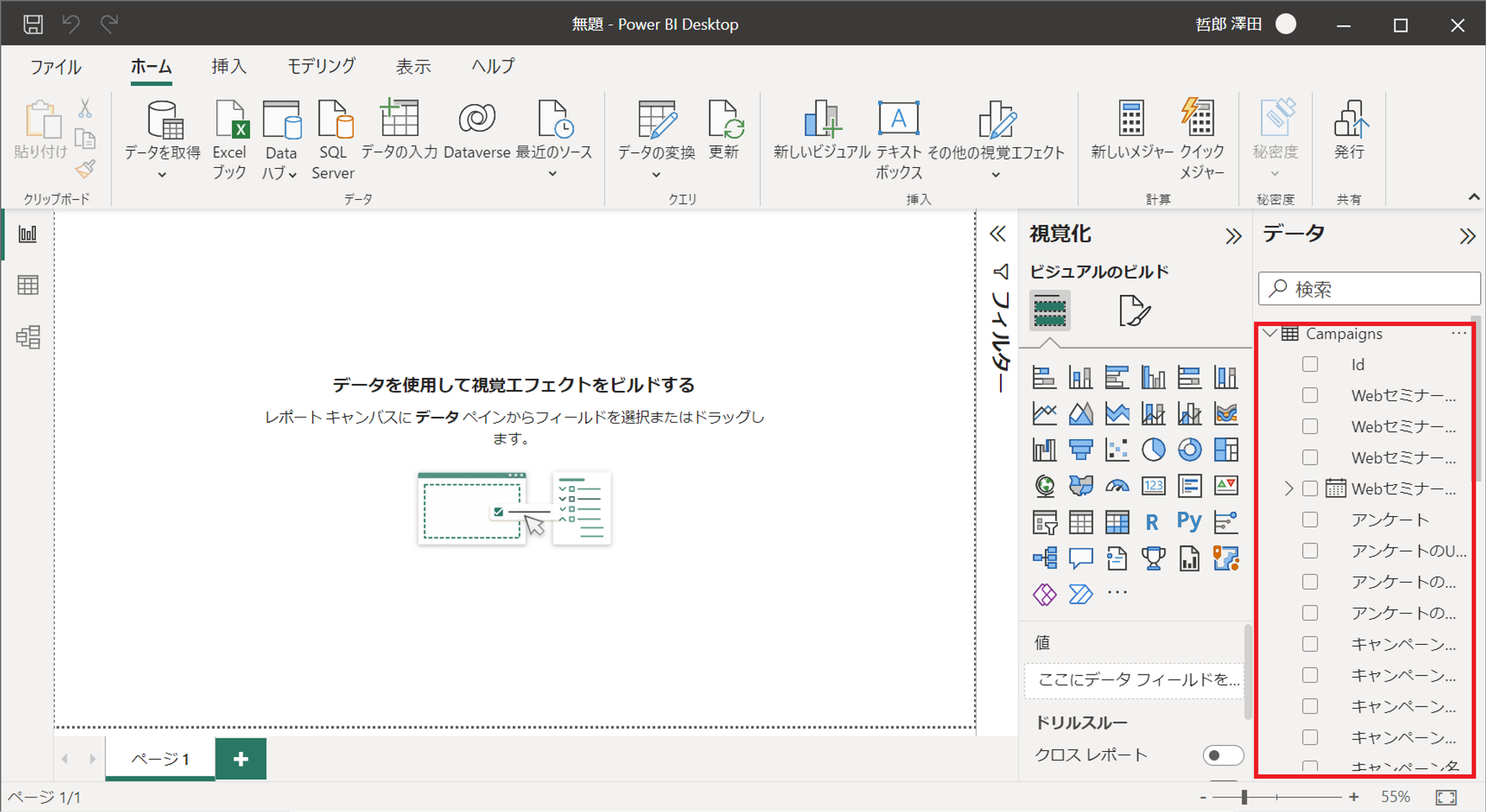Collapse the 視覚化 pane with chevrons
1486x812 pixels.
[x=1233, y=236]
